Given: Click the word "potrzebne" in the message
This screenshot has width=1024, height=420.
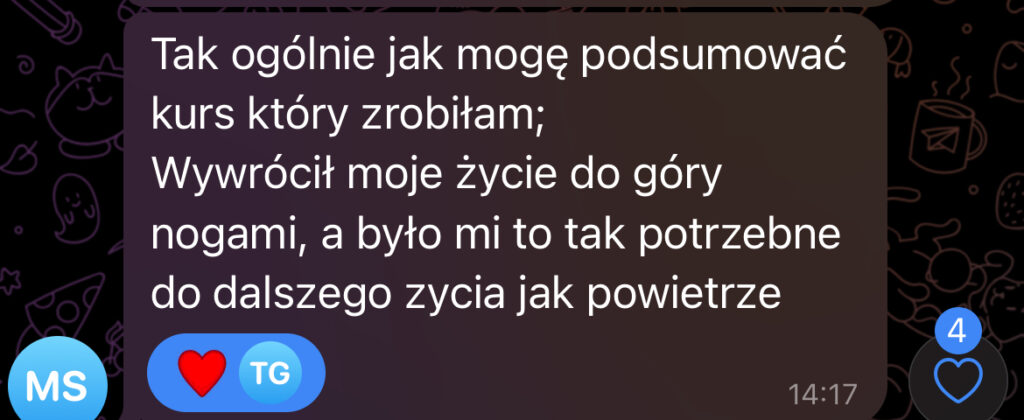Looking at the screenshot, I should click(738, 236).
